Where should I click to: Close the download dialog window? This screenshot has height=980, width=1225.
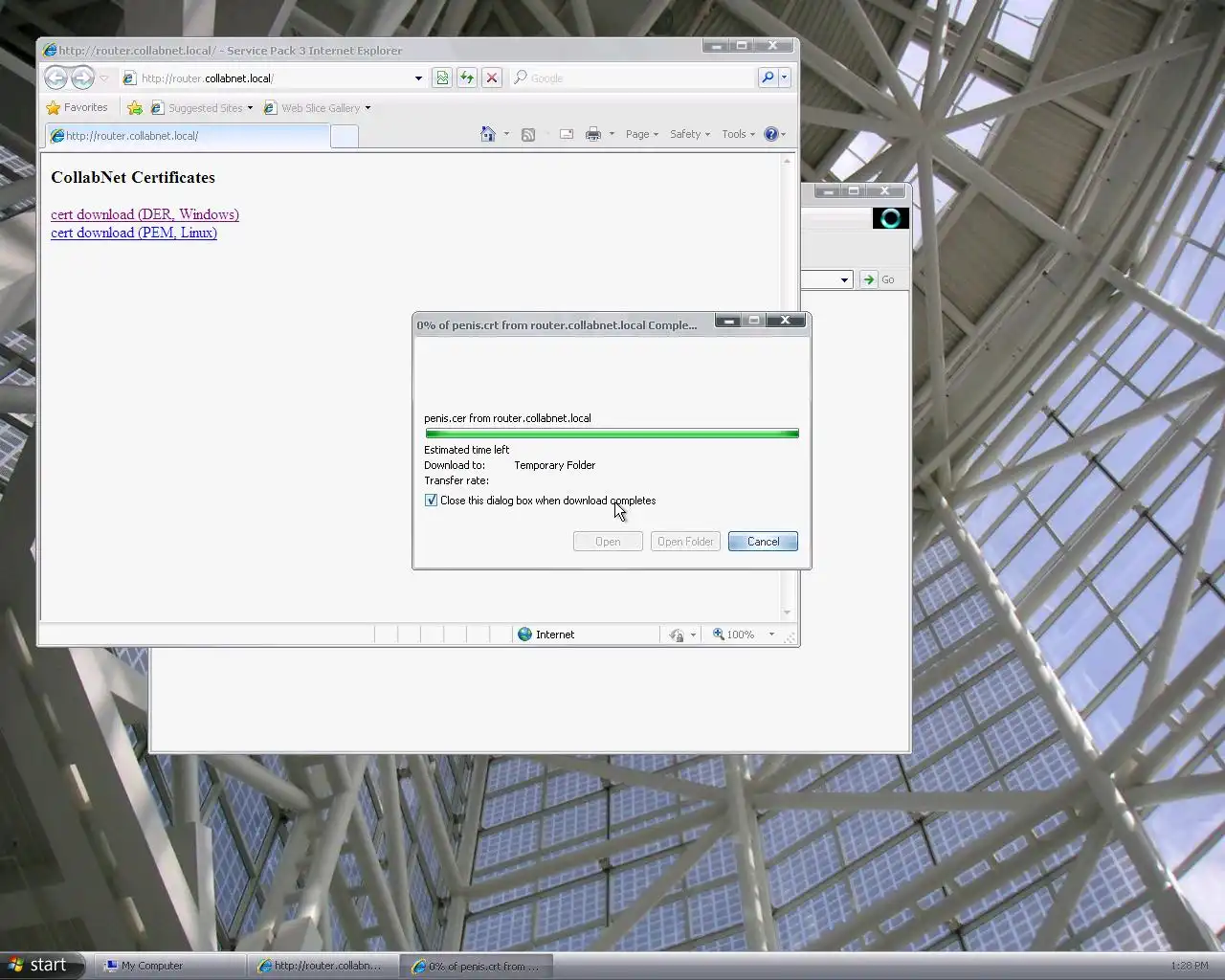click(786, 321)
